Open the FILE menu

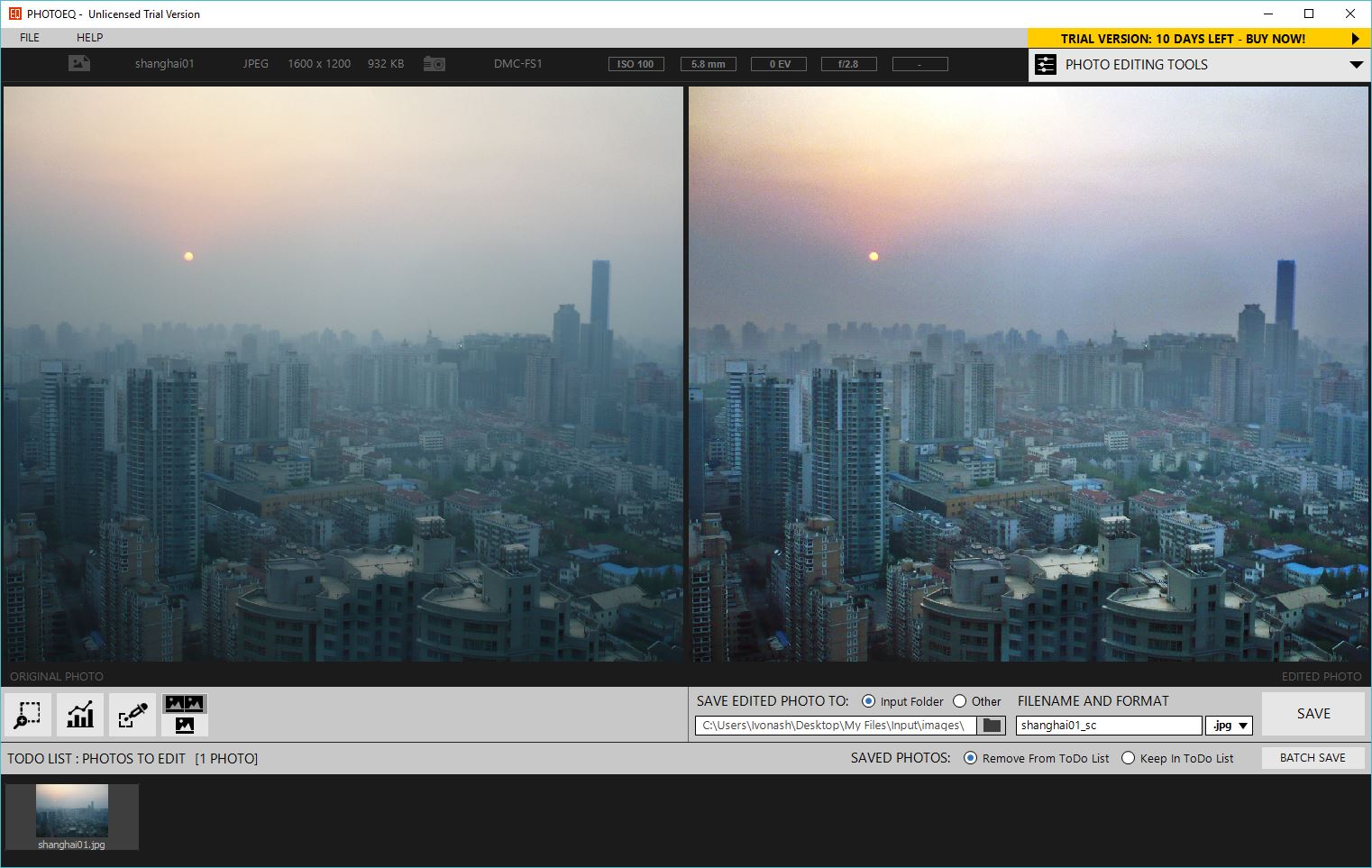click(30, 38)
